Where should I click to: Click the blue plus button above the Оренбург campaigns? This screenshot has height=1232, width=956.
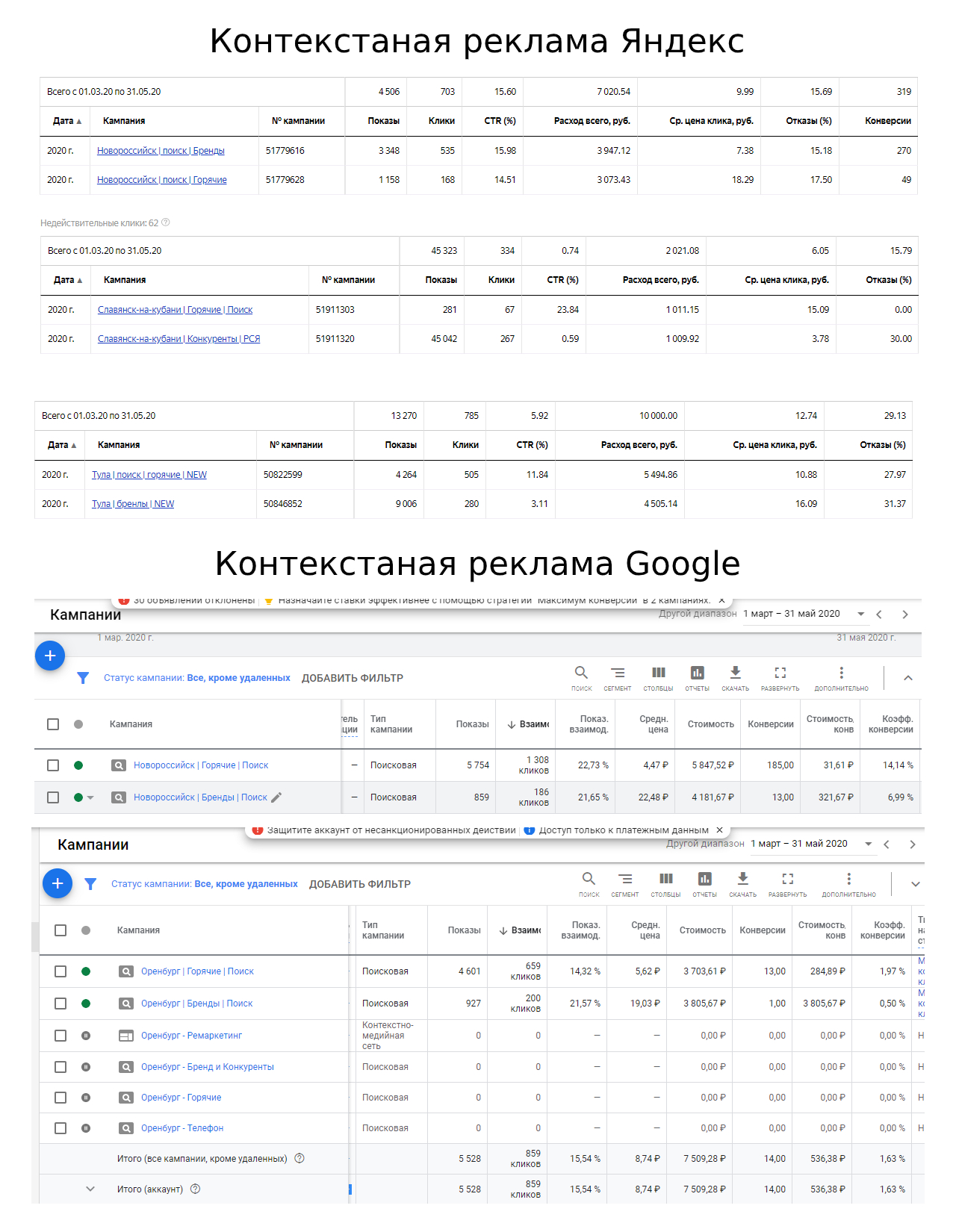tap(58, 883)
